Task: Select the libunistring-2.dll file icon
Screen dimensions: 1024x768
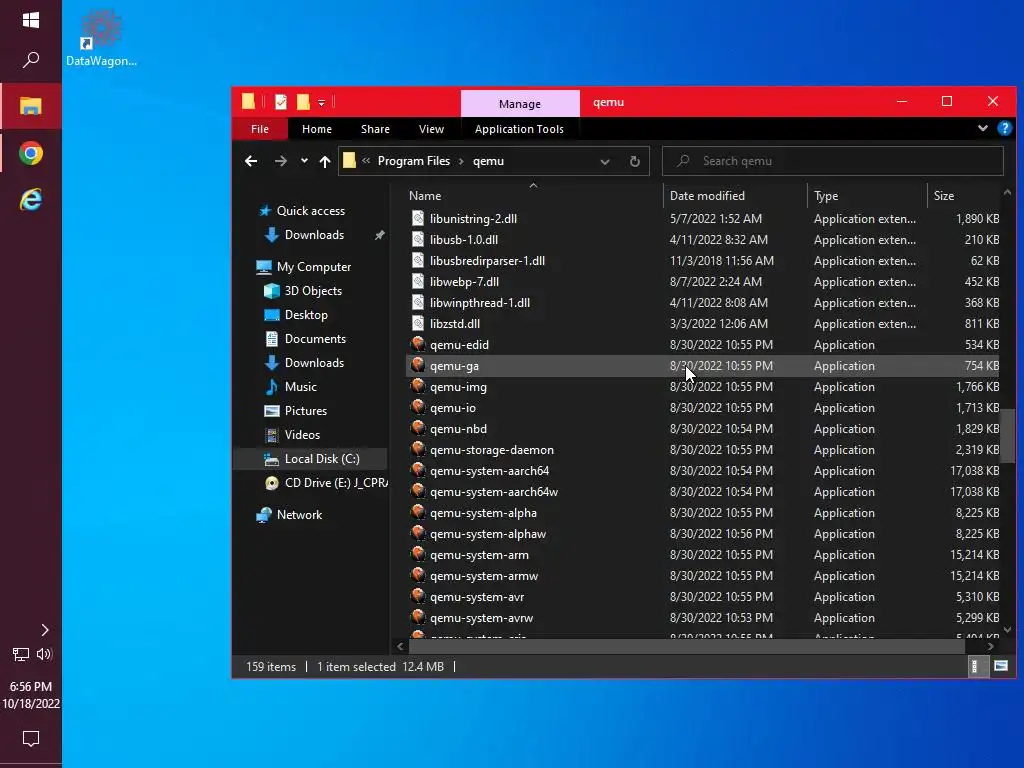Action: (418, 219)
